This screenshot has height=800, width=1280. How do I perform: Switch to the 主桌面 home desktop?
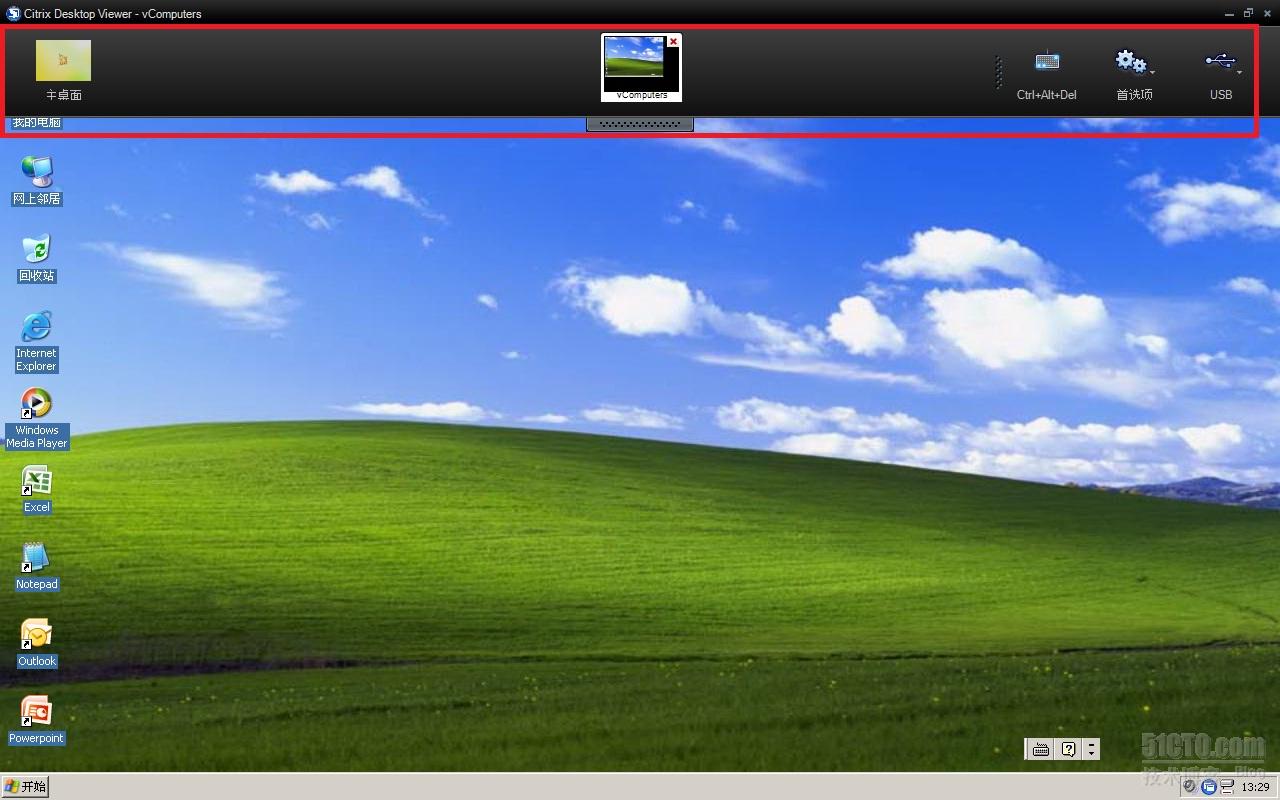tap(63, 70)
